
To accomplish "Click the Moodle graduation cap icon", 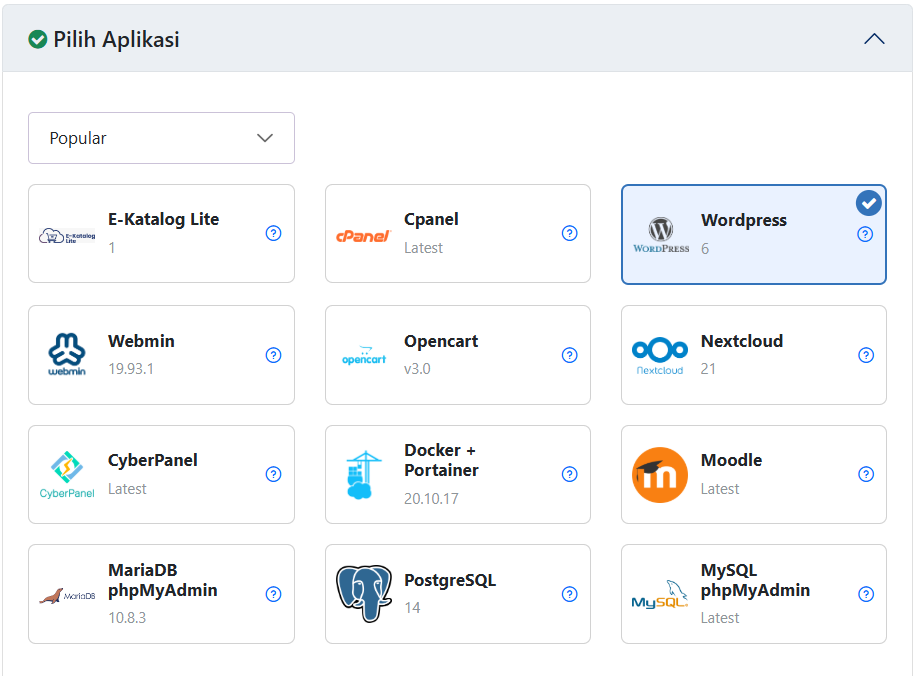I will [659, 474].
